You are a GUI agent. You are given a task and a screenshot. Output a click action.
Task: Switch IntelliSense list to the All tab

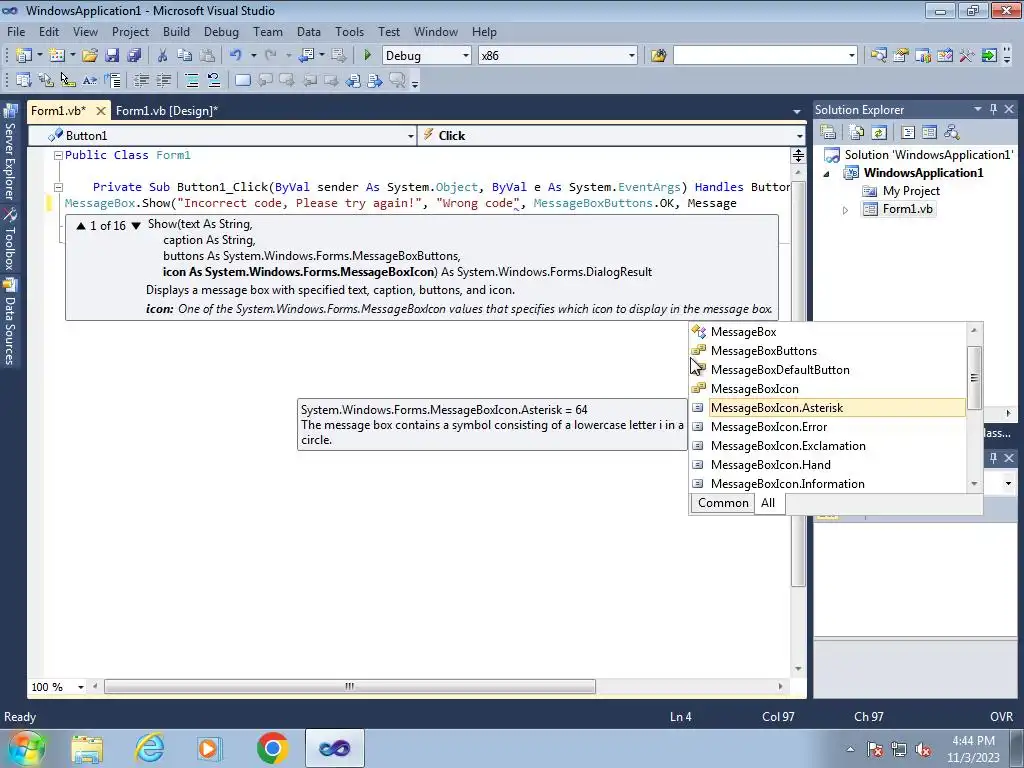[768, 503]
